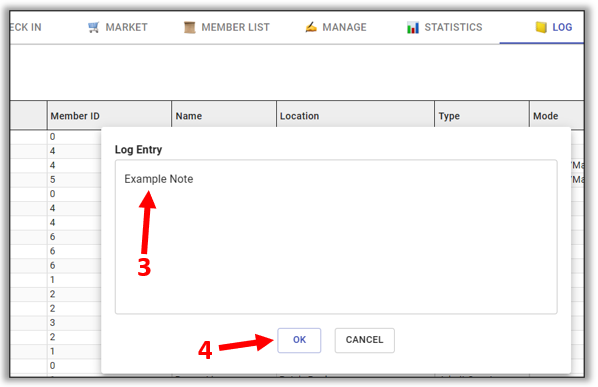
Task: Dismiss the dialog with CANCEL
Action: pos(365,340)
